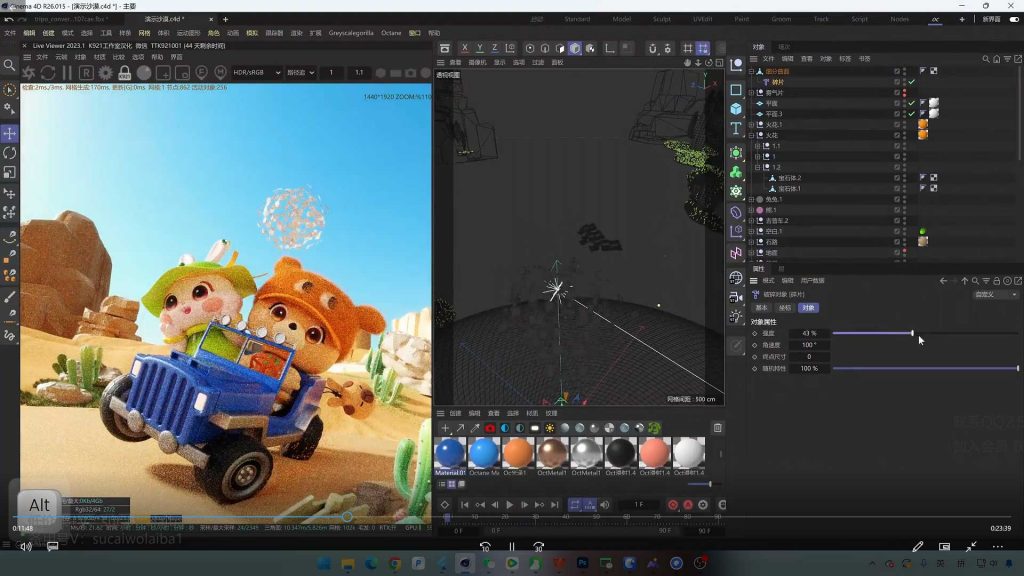Image resolution: width=1024 pixels, height=576 pixels.
Task: Toggle the X axis lock button
Action: (x=464, y=48)
